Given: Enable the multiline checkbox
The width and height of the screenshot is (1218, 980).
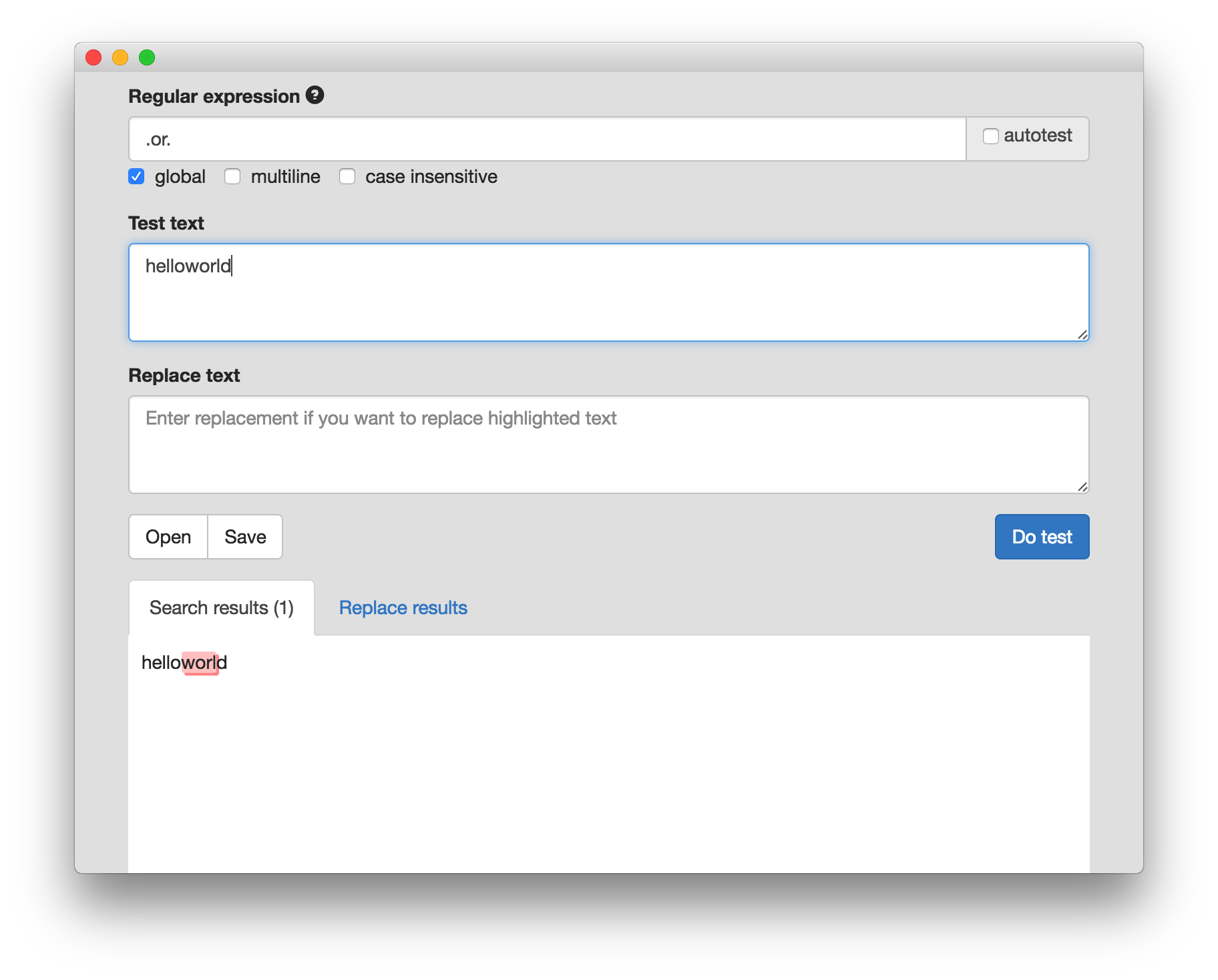Looking at the screenshot, I should [x=232, y=177].
